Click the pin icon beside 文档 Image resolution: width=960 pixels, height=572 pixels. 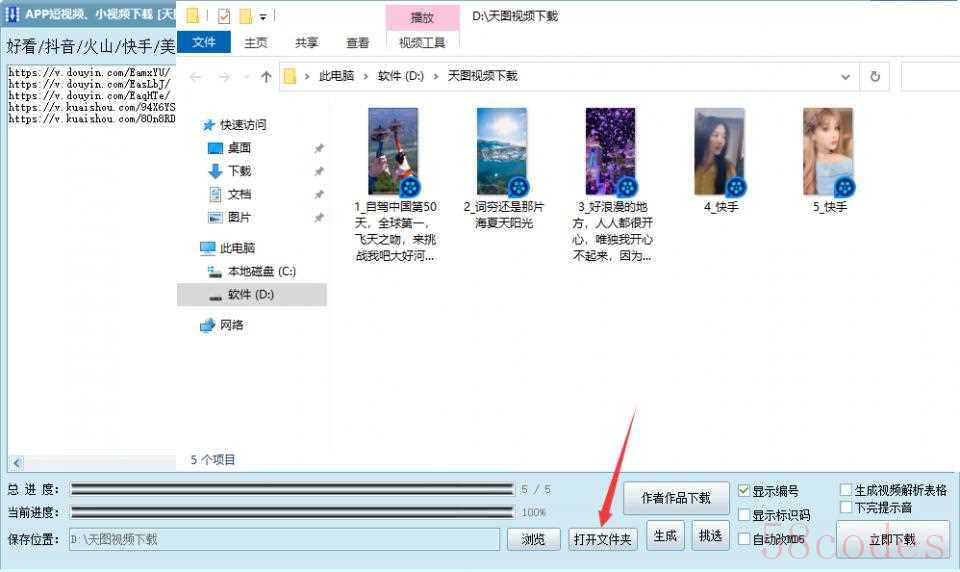coord(318,194)
